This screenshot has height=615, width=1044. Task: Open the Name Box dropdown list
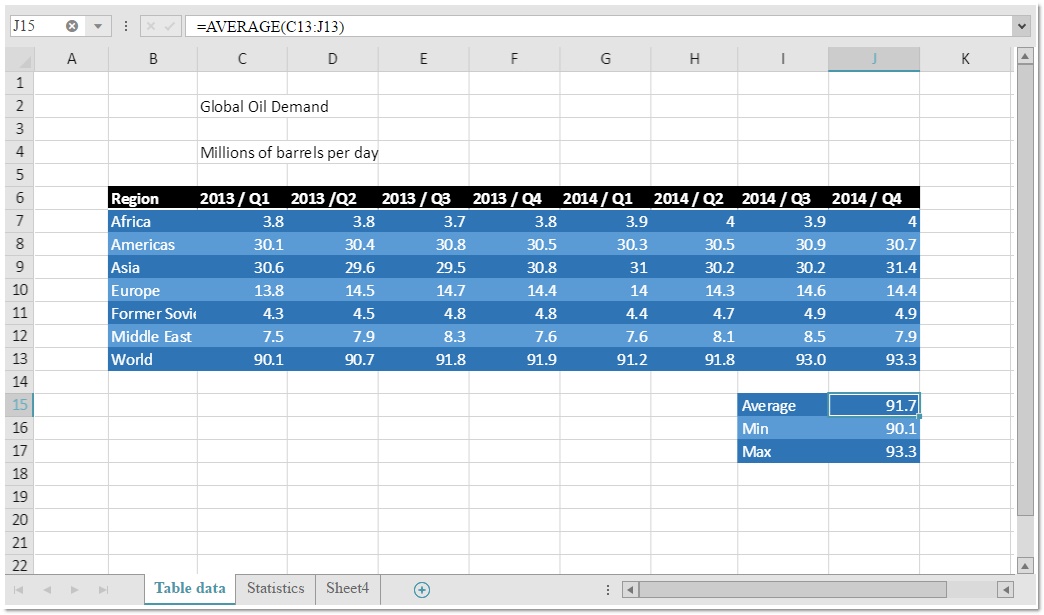pos(97,26)
